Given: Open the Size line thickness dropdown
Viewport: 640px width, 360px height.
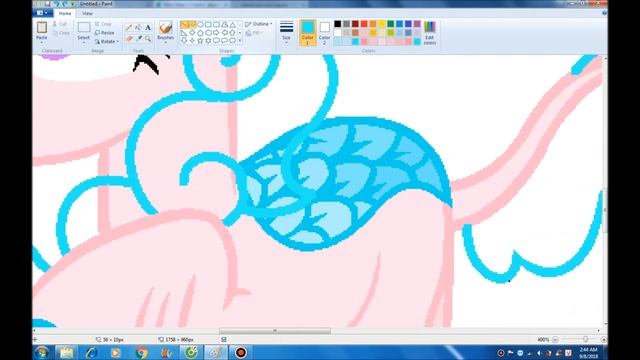Looking at the screenshot, I should pos(287,33).
